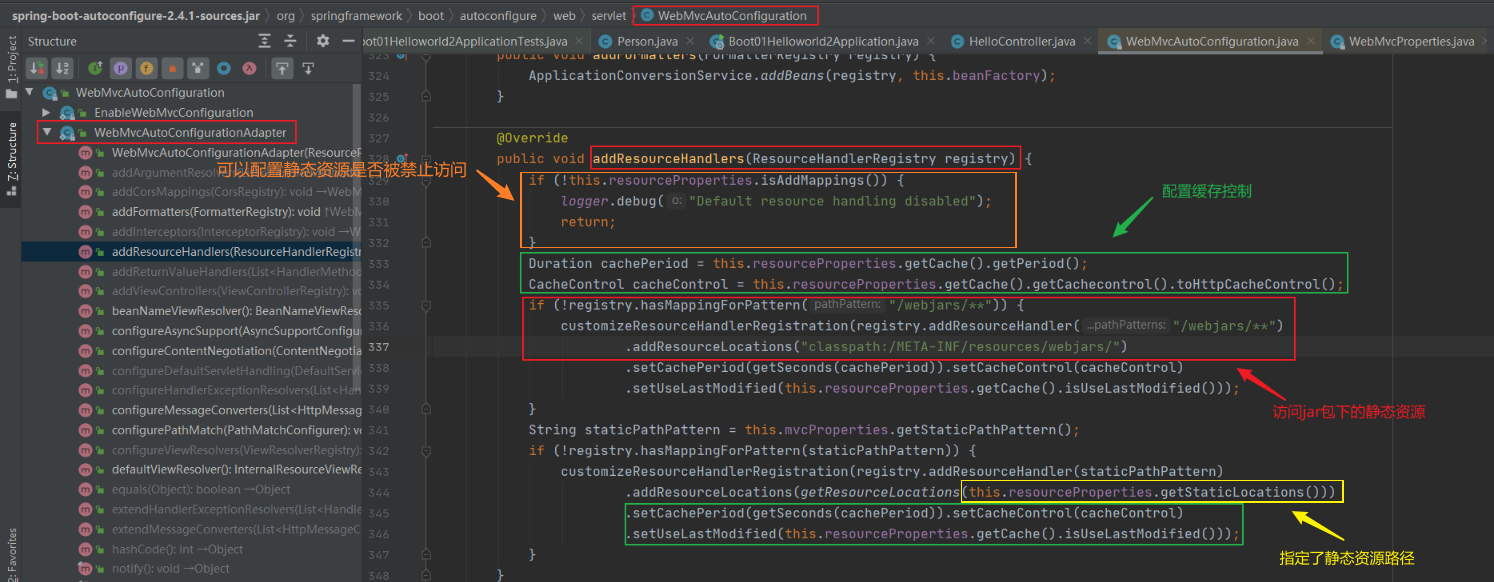Open Structure panel gear settings
1494x582 pixels.
tap(322, 41)
